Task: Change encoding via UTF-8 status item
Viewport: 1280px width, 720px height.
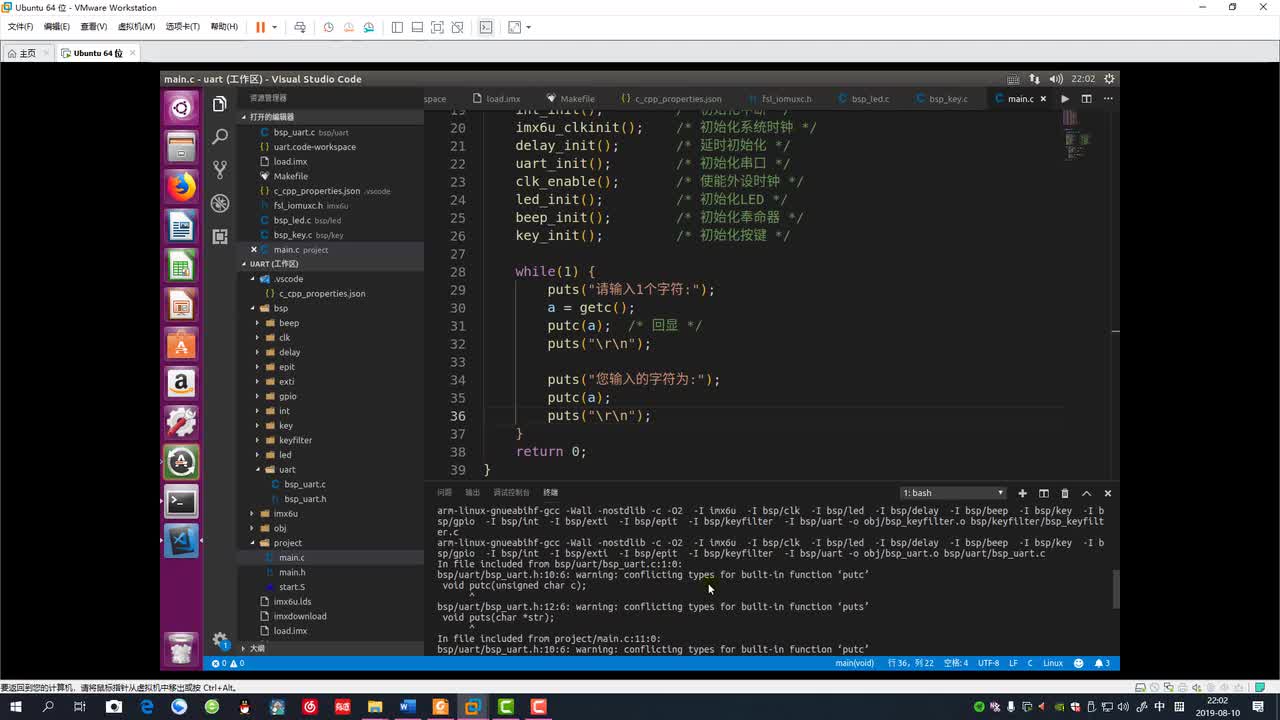Action: [988, 663]
